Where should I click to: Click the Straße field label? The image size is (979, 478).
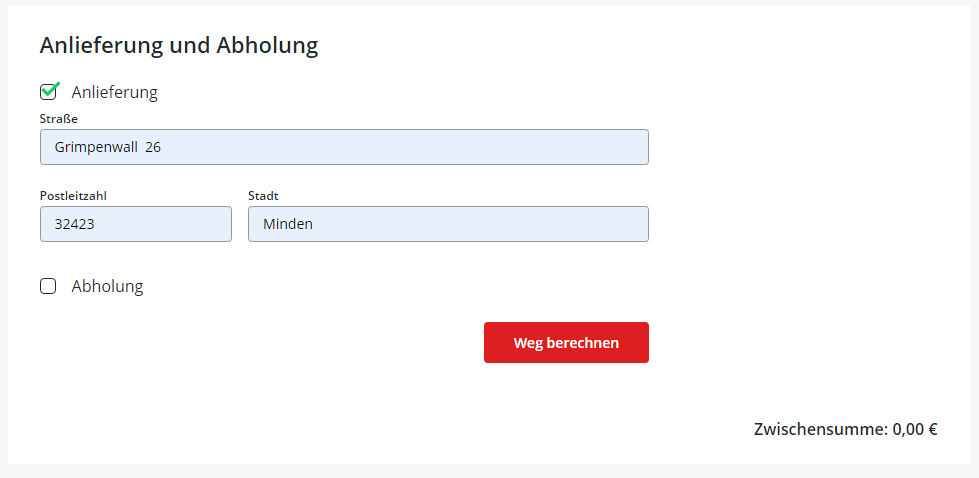tap(59, 119)
